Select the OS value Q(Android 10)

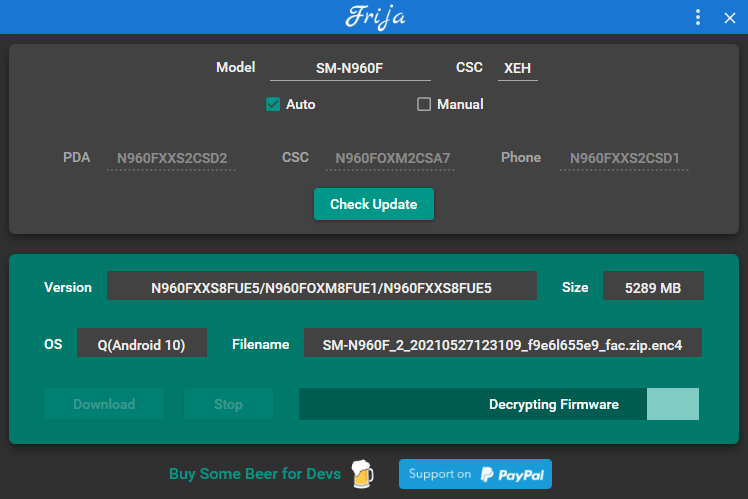coord(142,344)
